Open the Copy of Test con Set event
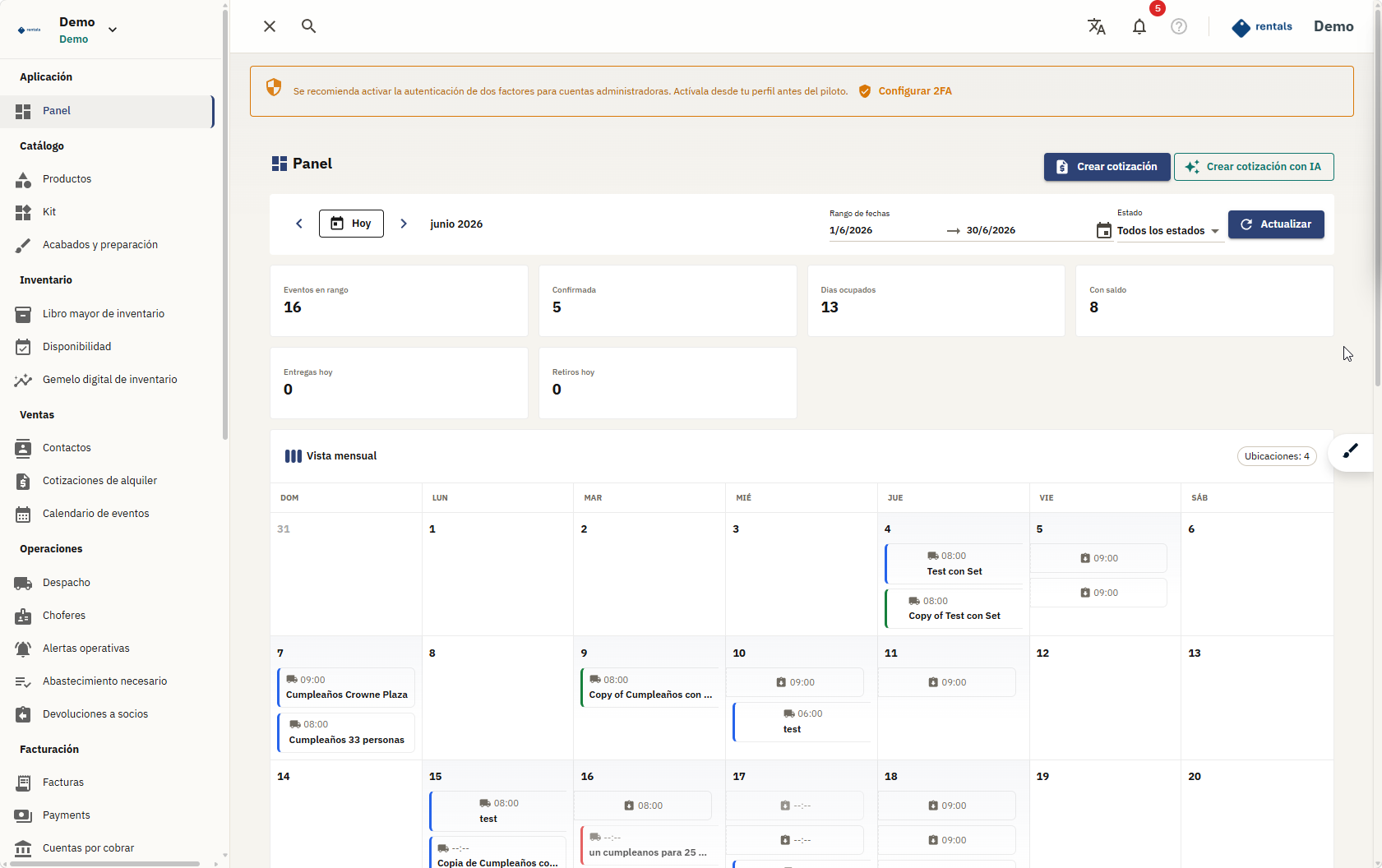 coord(954,608)
